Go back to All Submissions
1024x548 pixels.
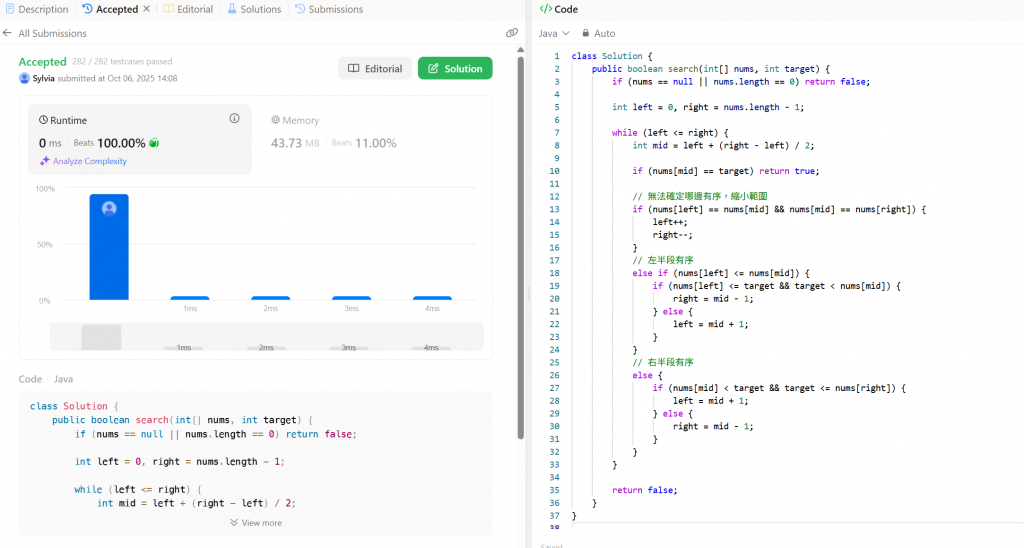52,33
